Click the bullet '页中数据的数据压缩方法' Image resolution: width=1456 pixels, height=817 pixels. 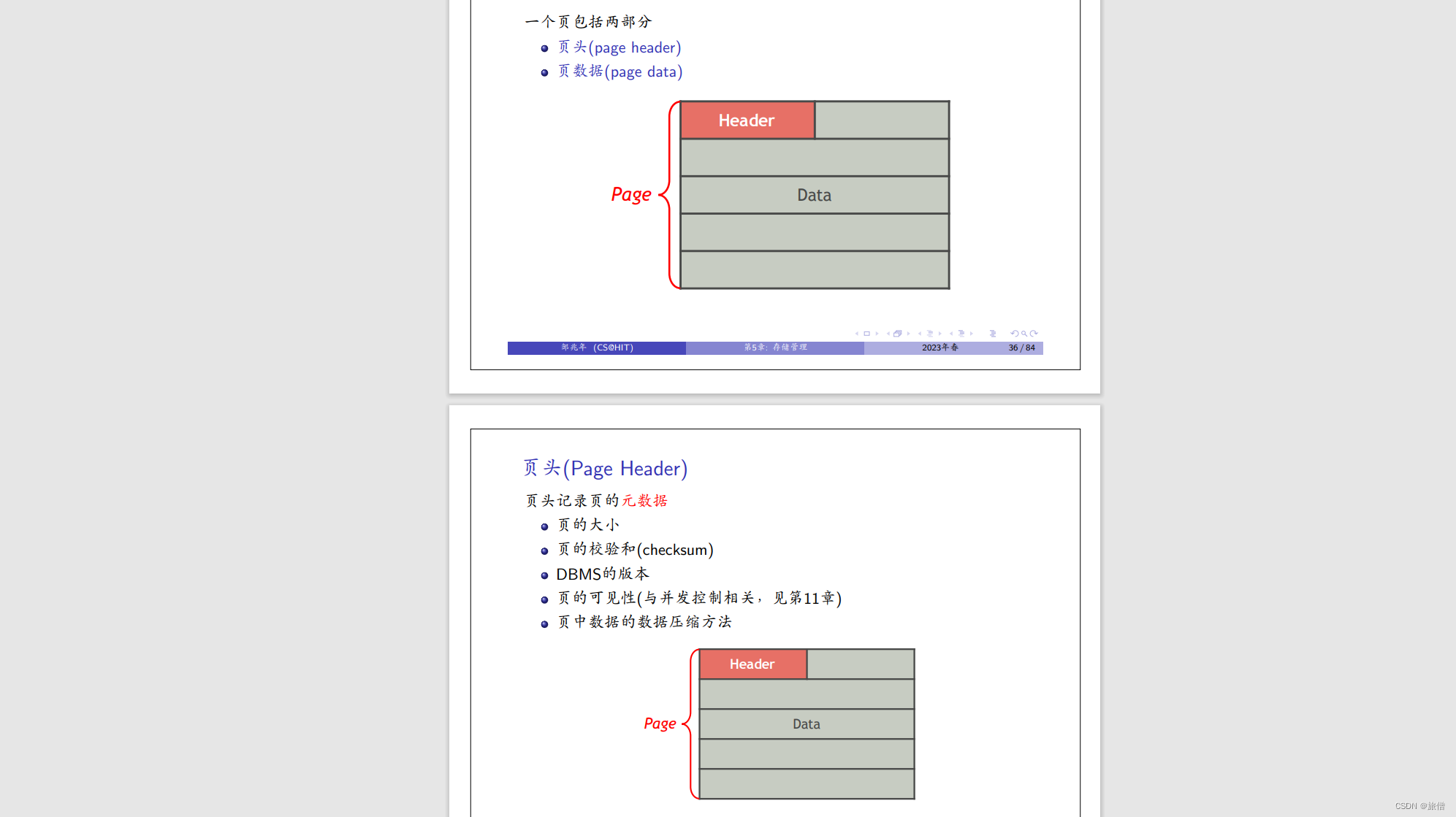point(644,622)
